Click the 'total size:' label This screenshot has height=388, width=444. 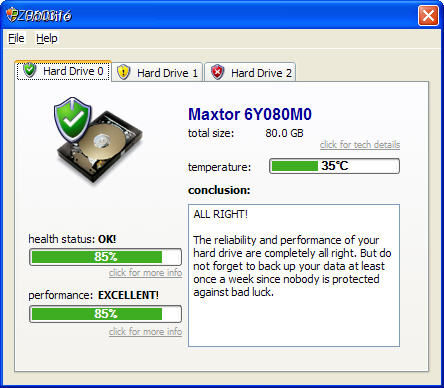click(x=211, y=133)
